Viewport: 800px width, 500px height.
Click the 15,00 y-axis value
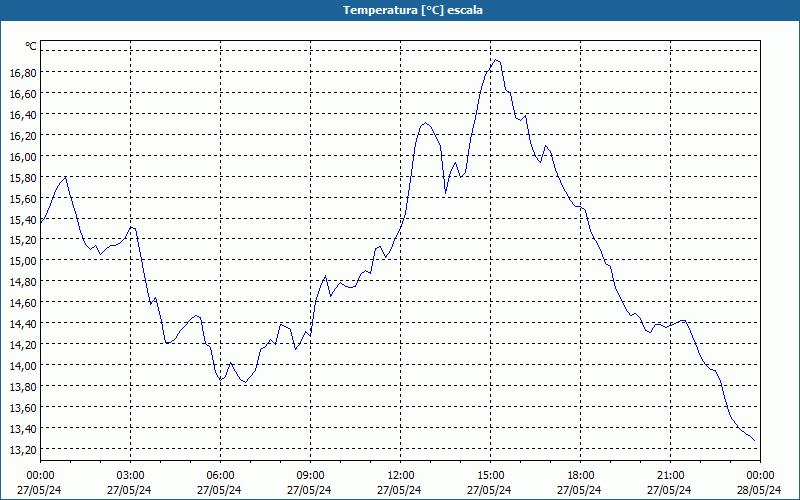[x=23, y=261]
